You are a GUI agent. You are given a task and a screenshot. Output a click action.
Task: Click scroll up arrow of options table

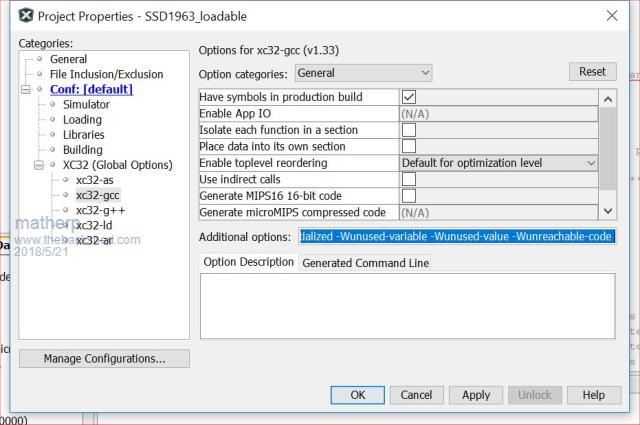point(608,99)
